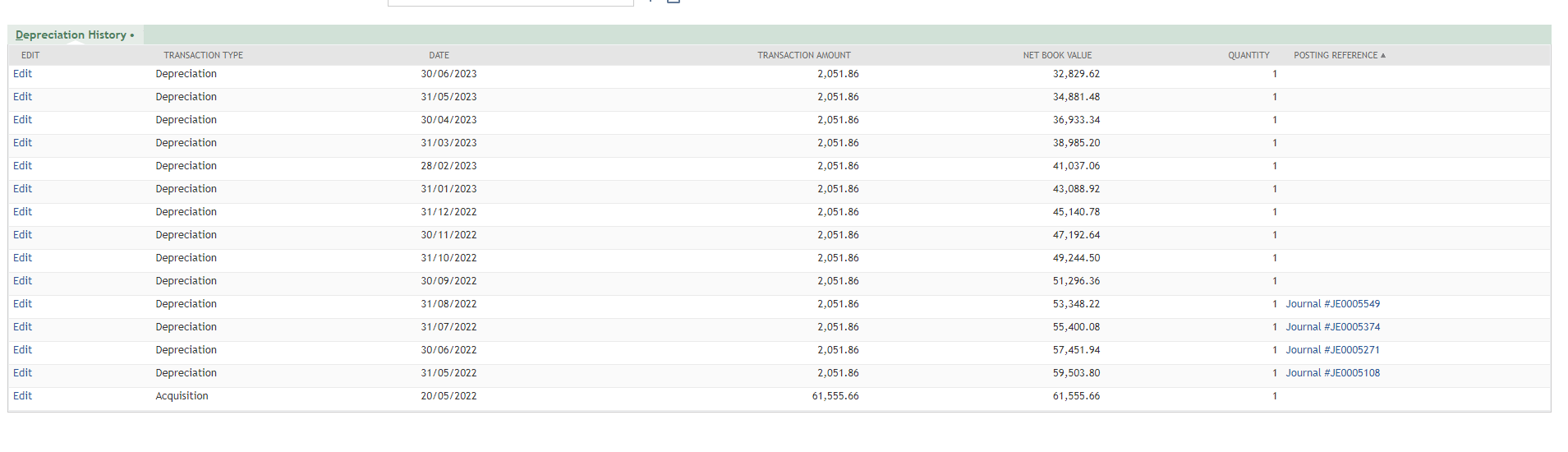The height and width of the screenshot is (452, 1568).
Task: Edit the 31/08/2022 depreciation row
Action: [22, 304]
